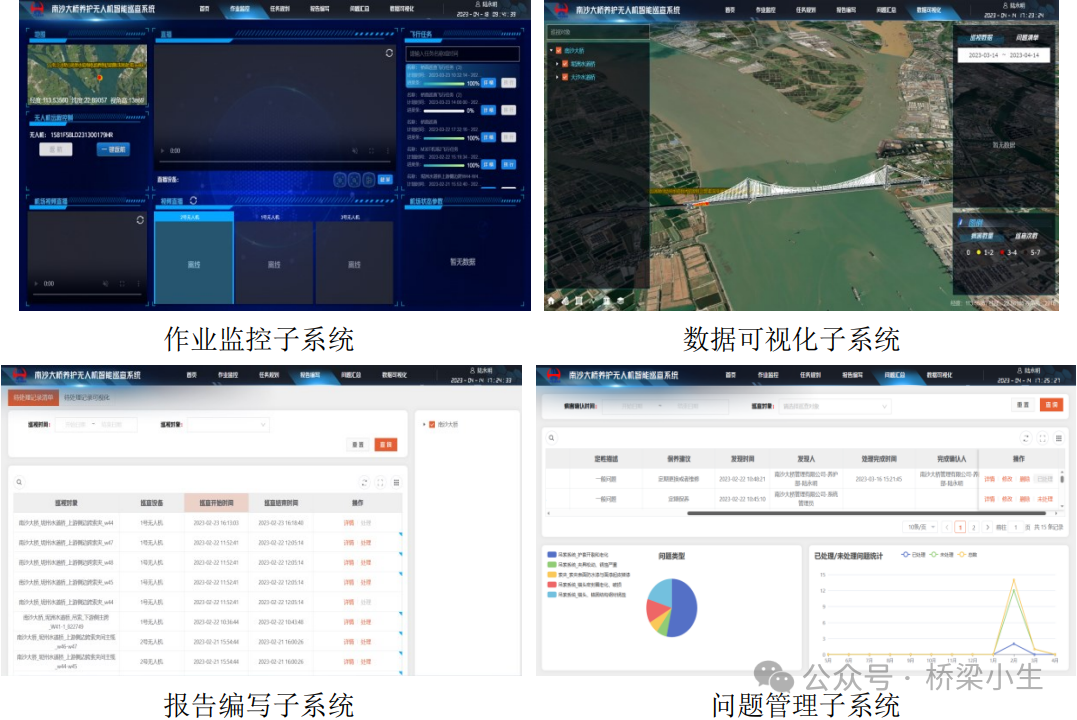
Task: Play the main live video in 作业监控 screen
Action: [163, 150]
